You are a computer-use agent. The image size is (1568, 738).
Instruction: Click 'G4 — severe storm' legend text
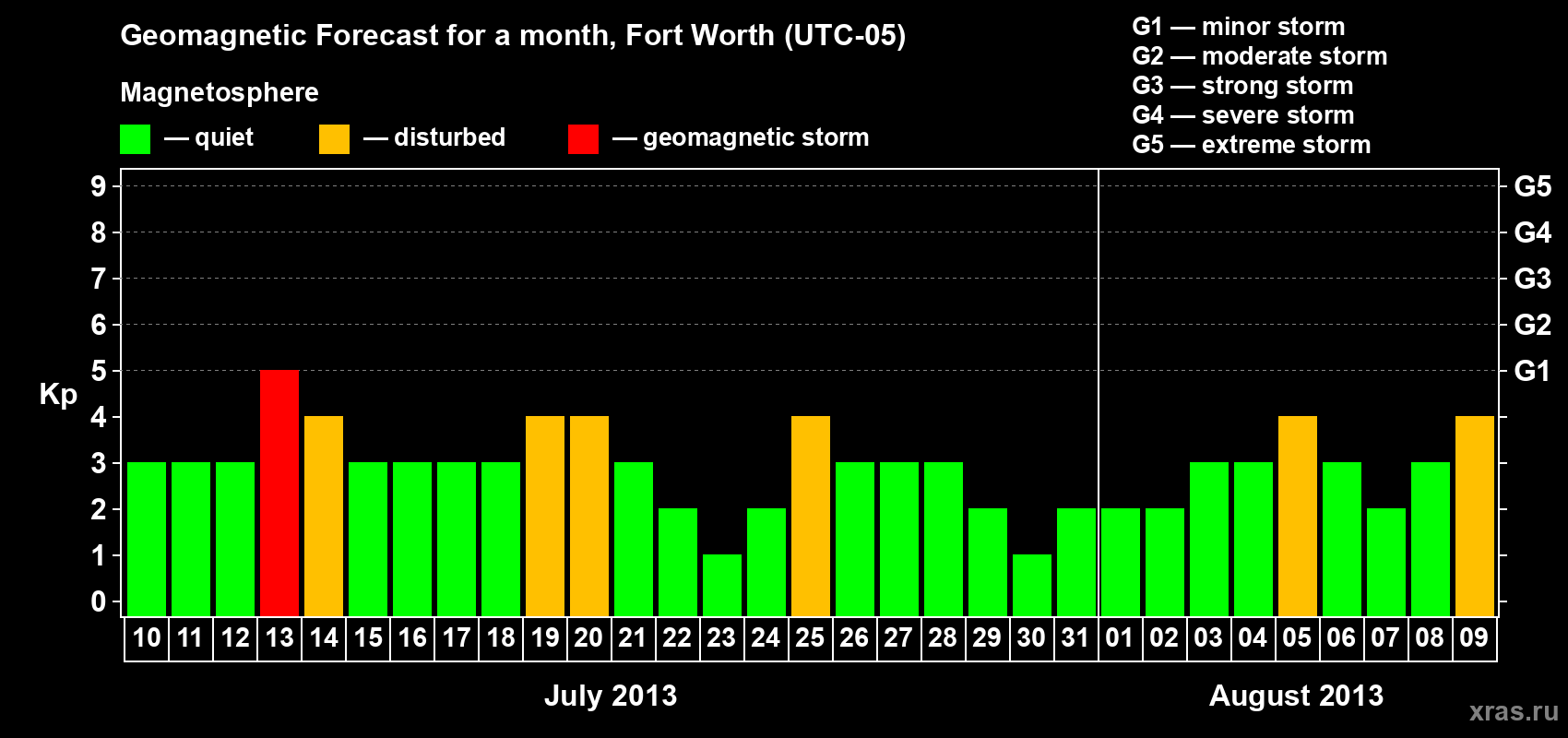[x=1243, y=115]
